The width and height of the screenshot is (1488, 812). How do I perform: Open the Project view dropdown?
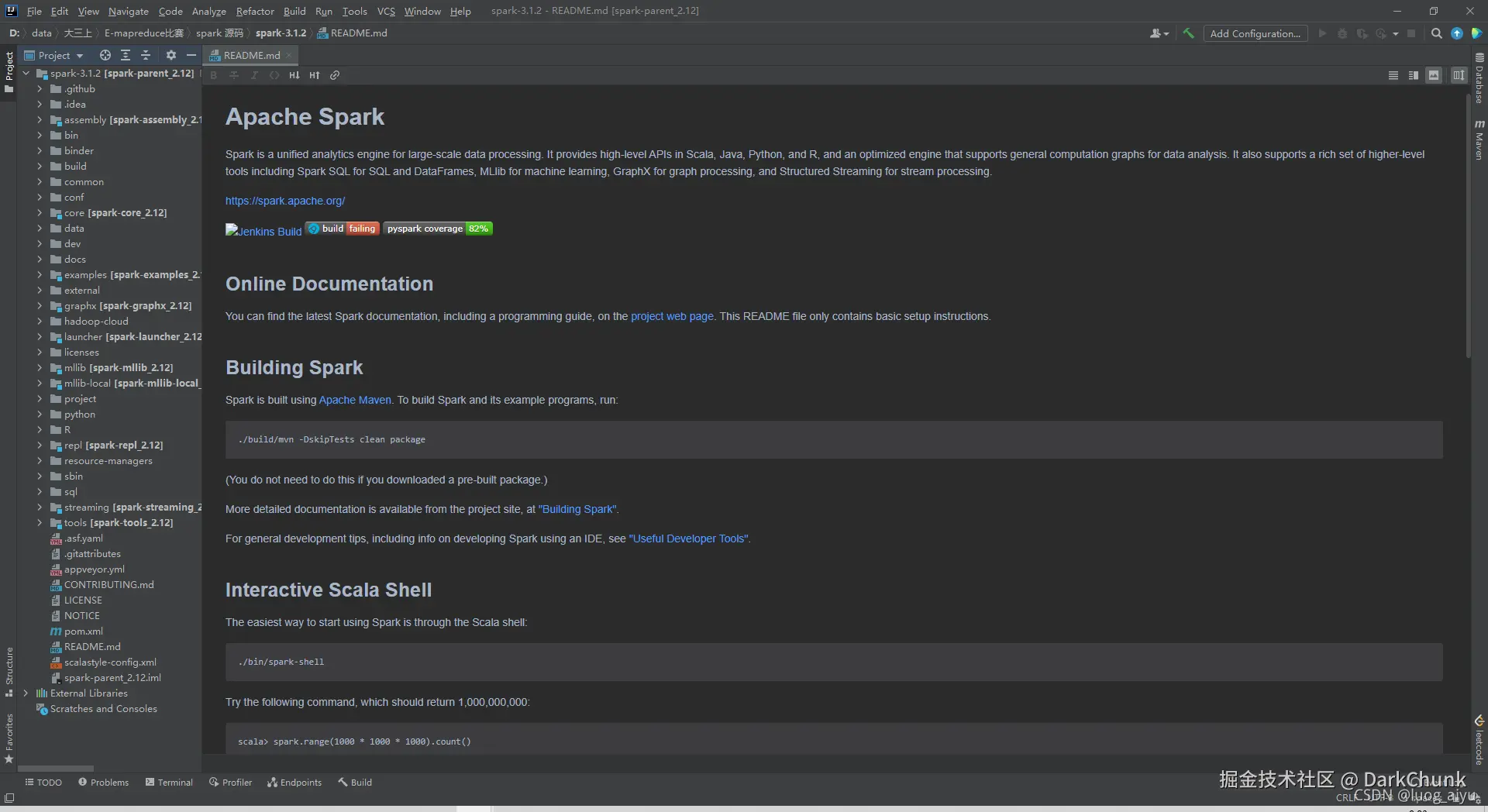pyautogui.click(x=53, y=55)
